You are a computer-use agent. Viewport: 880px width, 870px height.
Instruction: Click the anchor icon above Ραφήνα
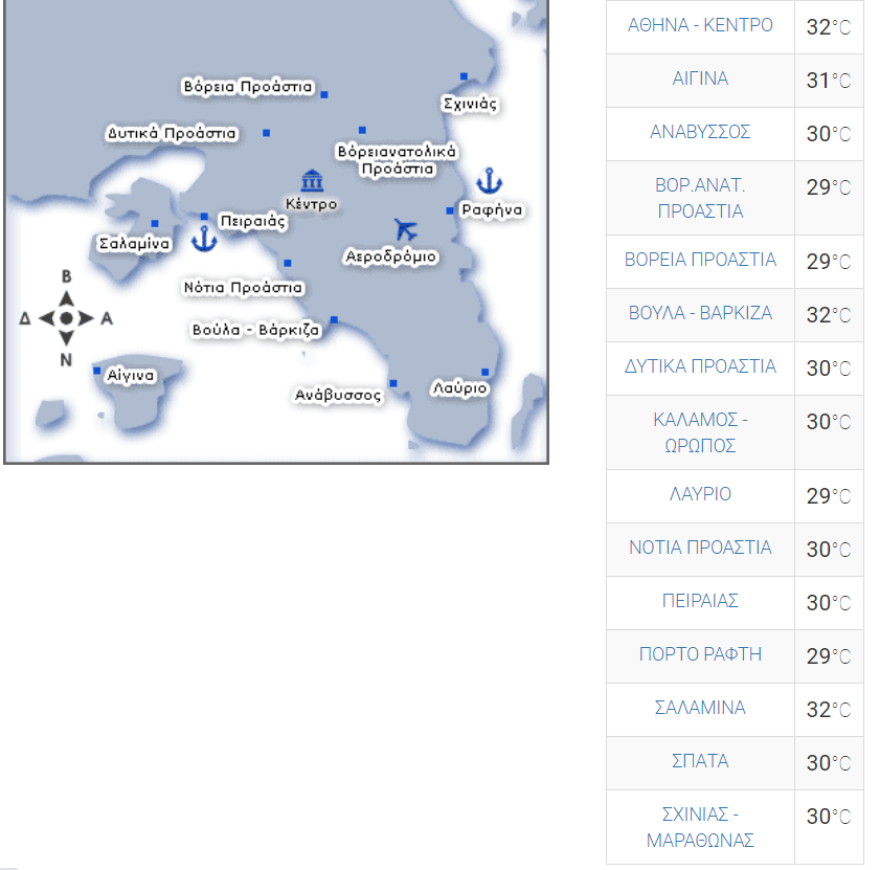coord(489,181)
